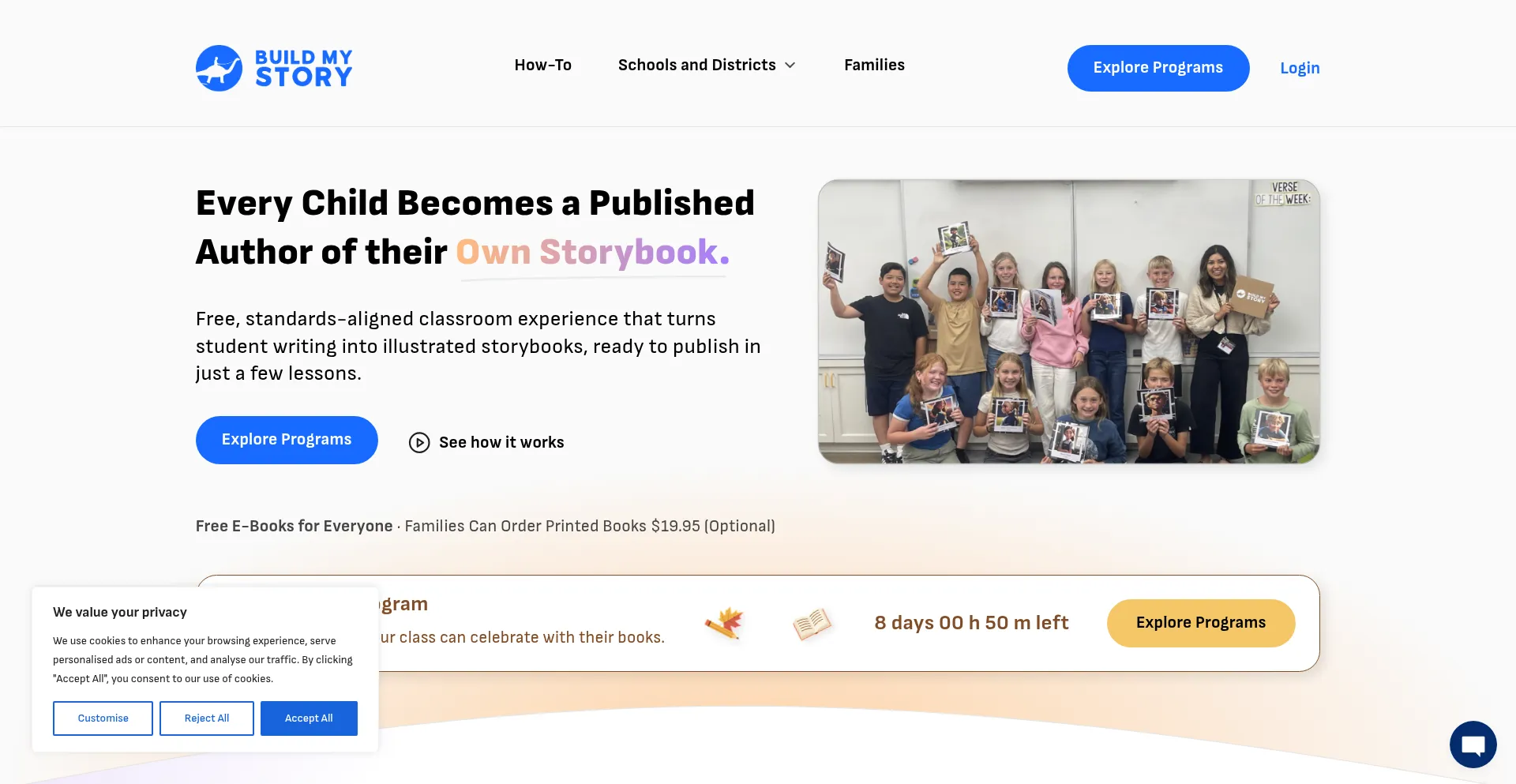This screenshot has height=784, width=1516.
Task: Click the dinosaur logo icon
Action: click(x=219, y=68)
